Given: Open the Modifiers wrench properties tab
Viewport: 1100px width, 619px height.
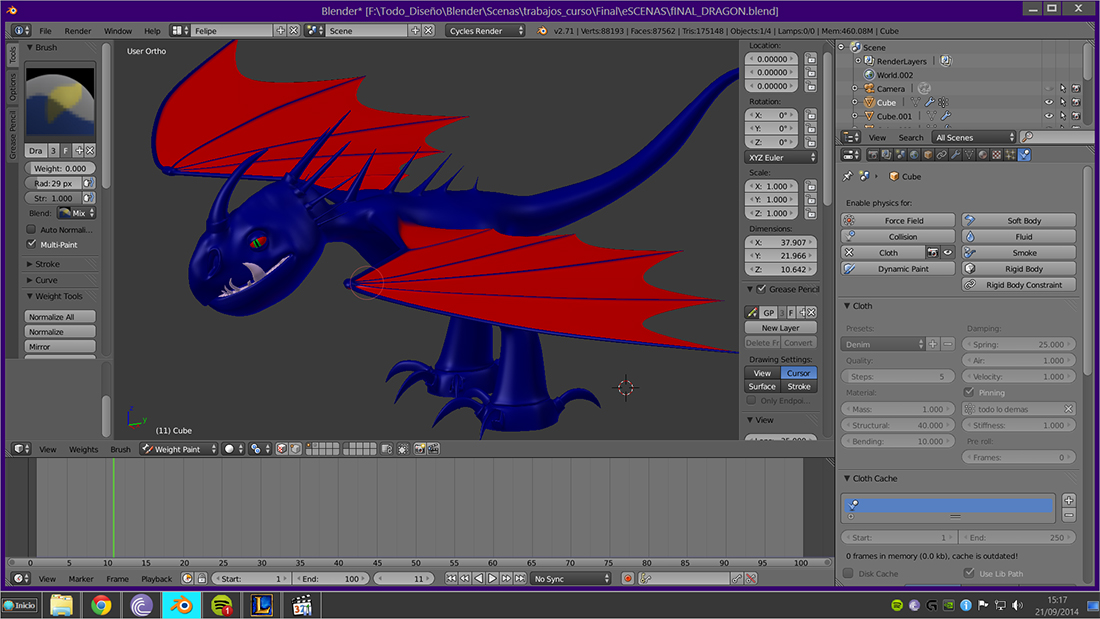Looking at the screenshot, I should pos(957,155).
